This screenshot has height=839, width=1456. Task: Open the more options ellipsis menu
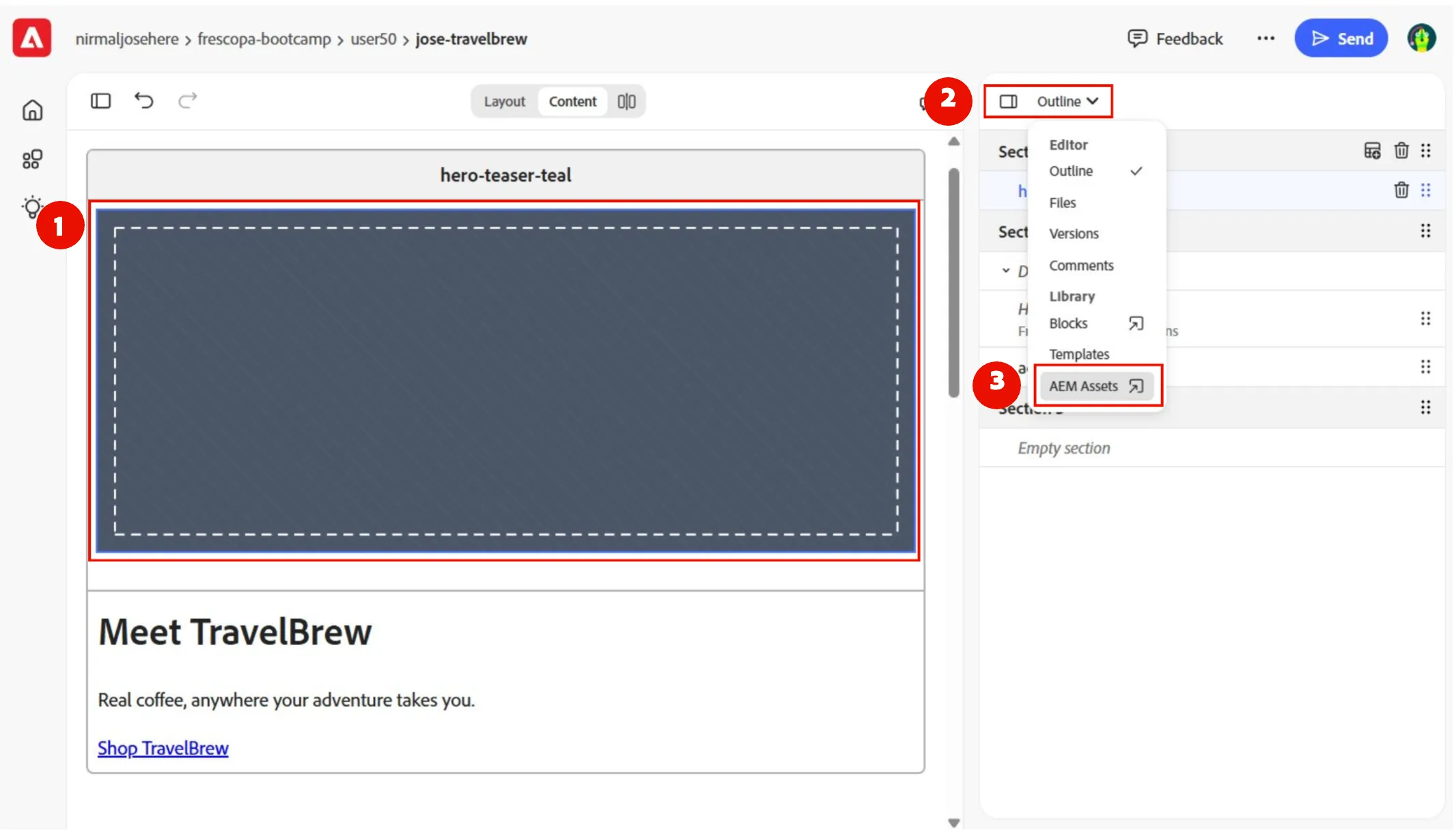click(1265, 38)
